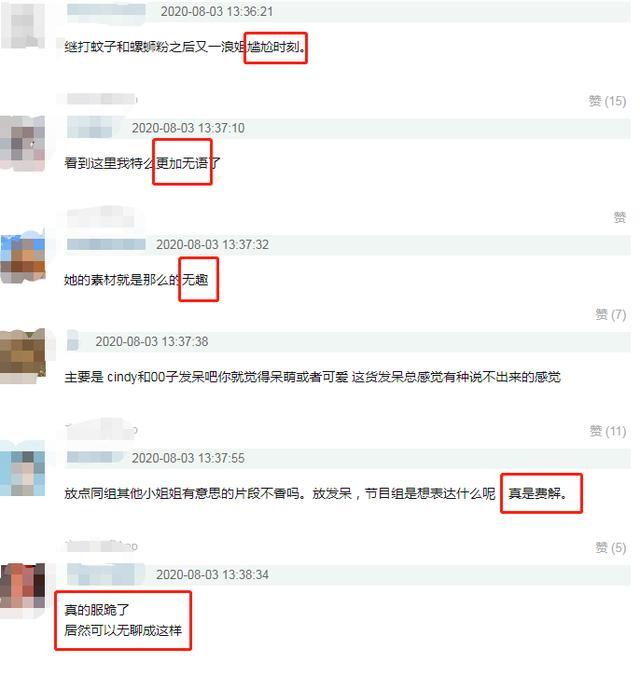
Task: Select the comment text 真的服跪了
Action: click(x=97, y=610)
